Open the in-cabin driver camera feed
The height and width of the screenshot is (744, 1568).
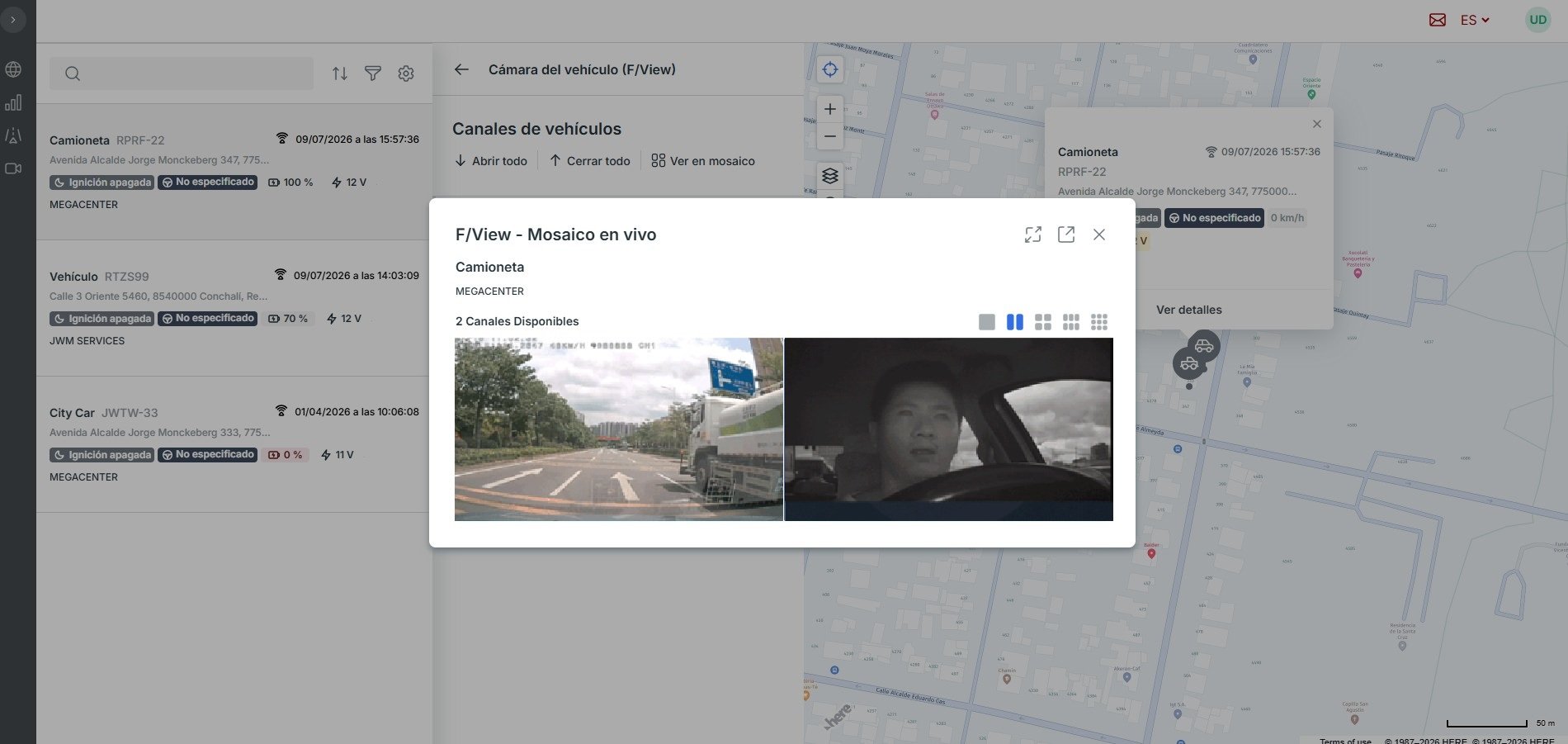click(x=949, y=429)
